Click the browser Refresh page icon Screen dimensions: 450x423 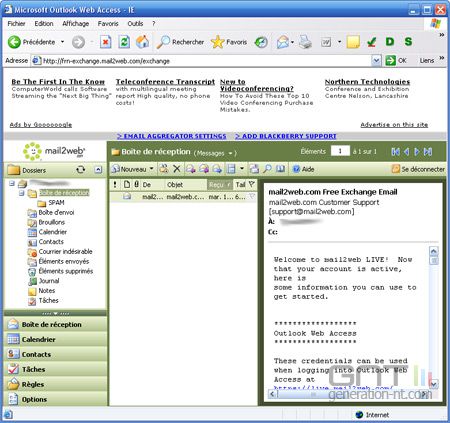(x=124, y=42)
